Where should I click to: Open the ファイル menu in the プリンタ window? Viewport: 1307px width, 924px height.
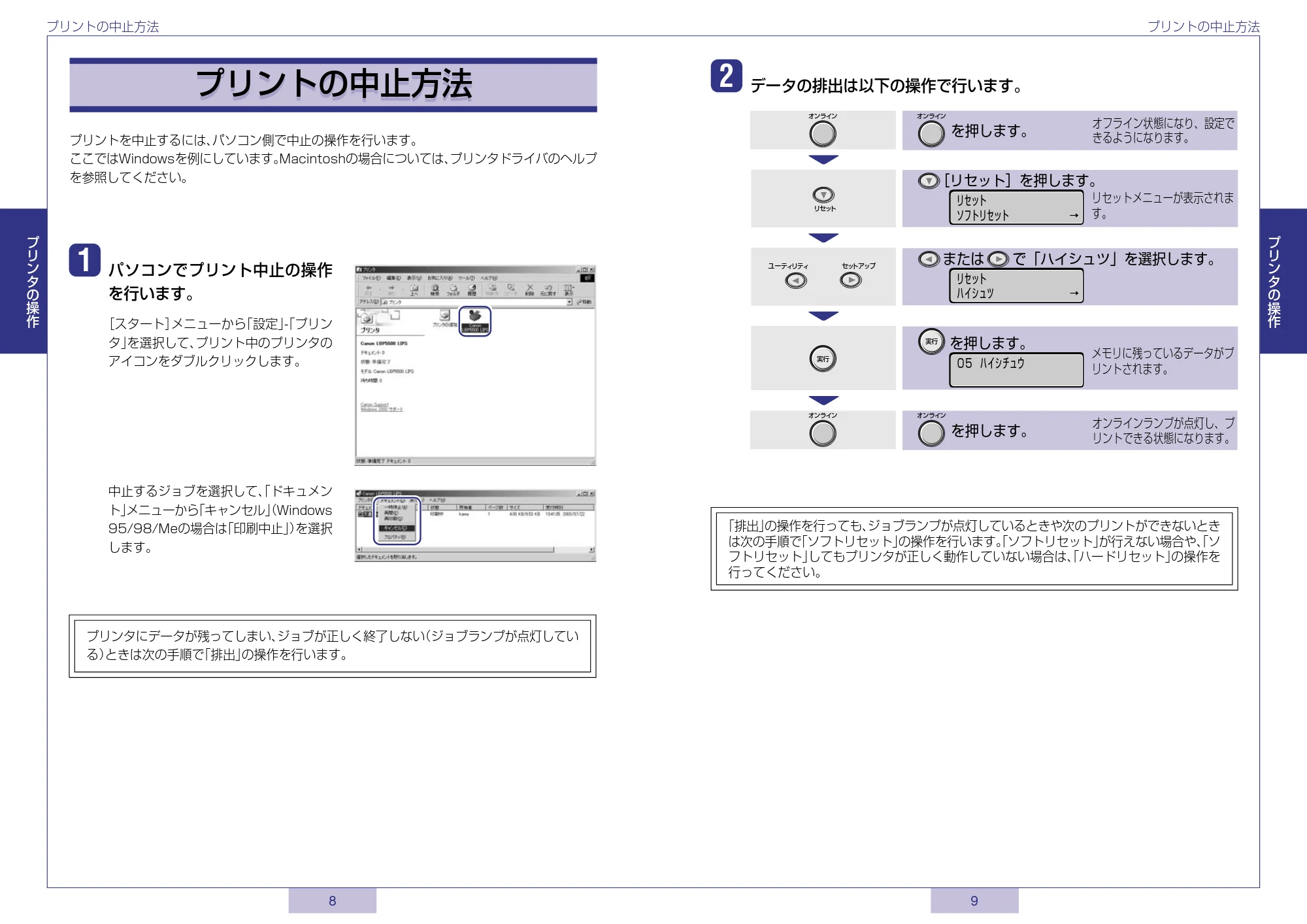pos(371,278)
